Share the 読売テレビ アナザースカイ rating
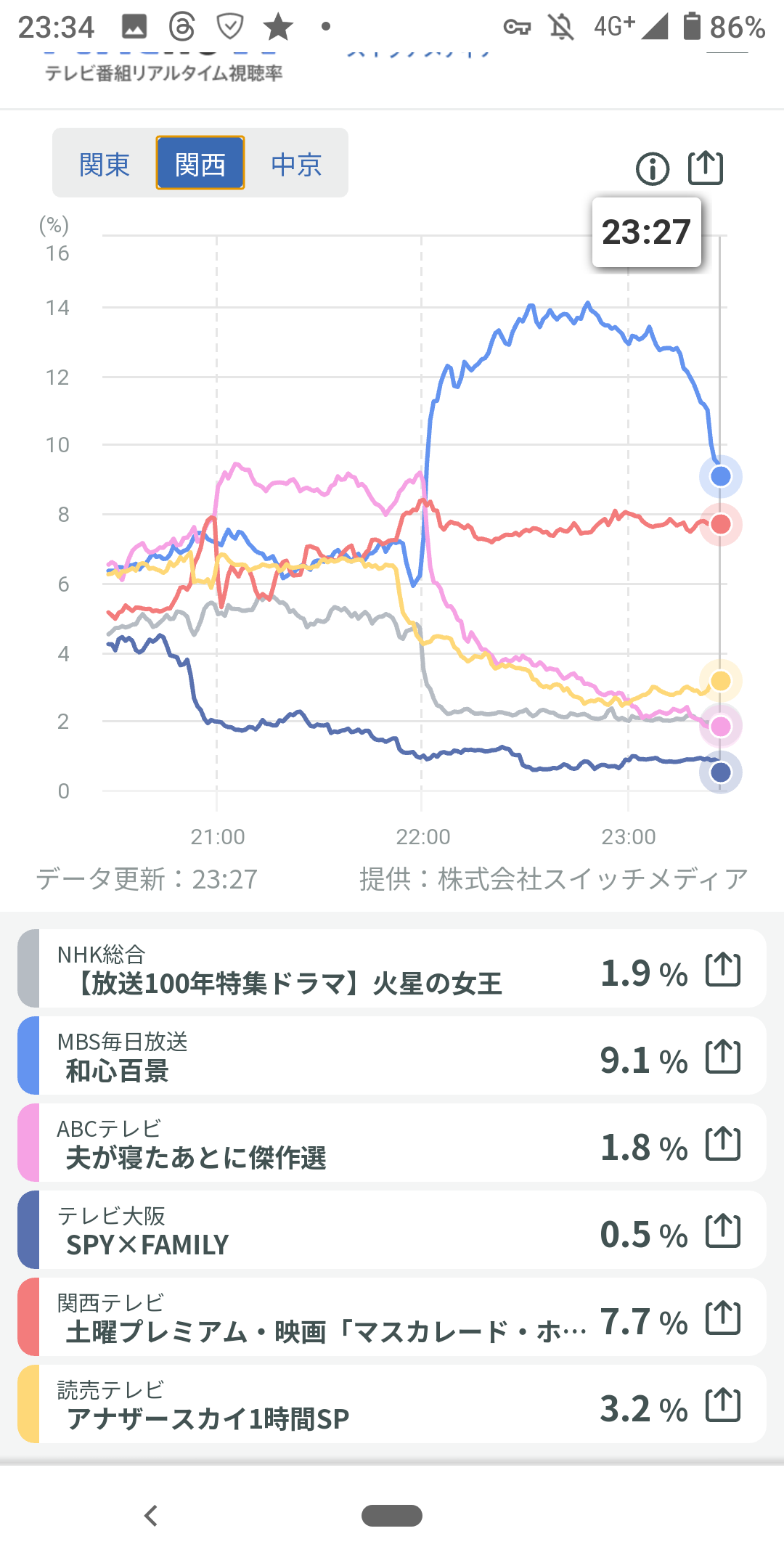This screenshot has width=784, height=1568. coord(723,1405)
